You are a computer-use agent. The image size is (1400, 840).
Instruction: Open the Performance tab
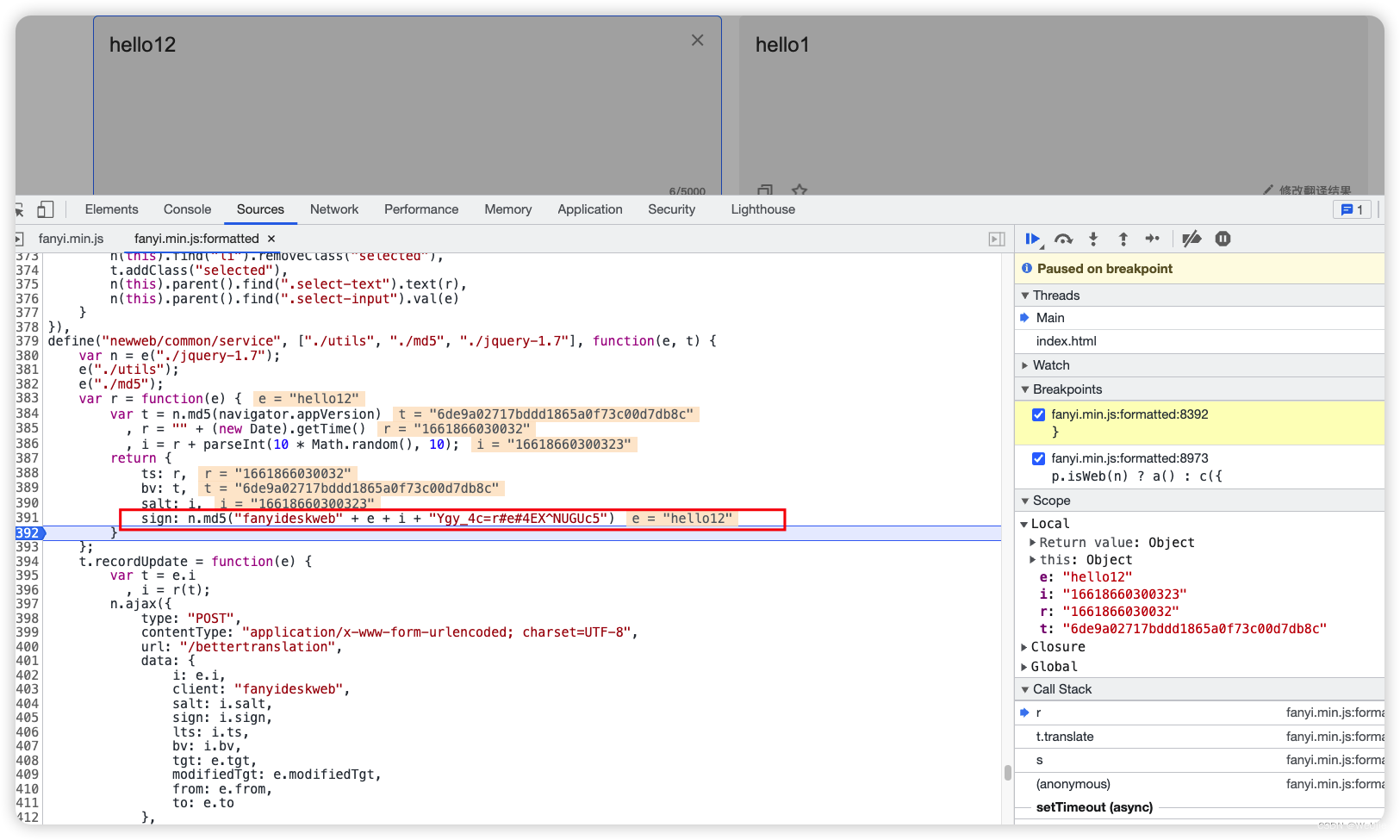[421, 209]
